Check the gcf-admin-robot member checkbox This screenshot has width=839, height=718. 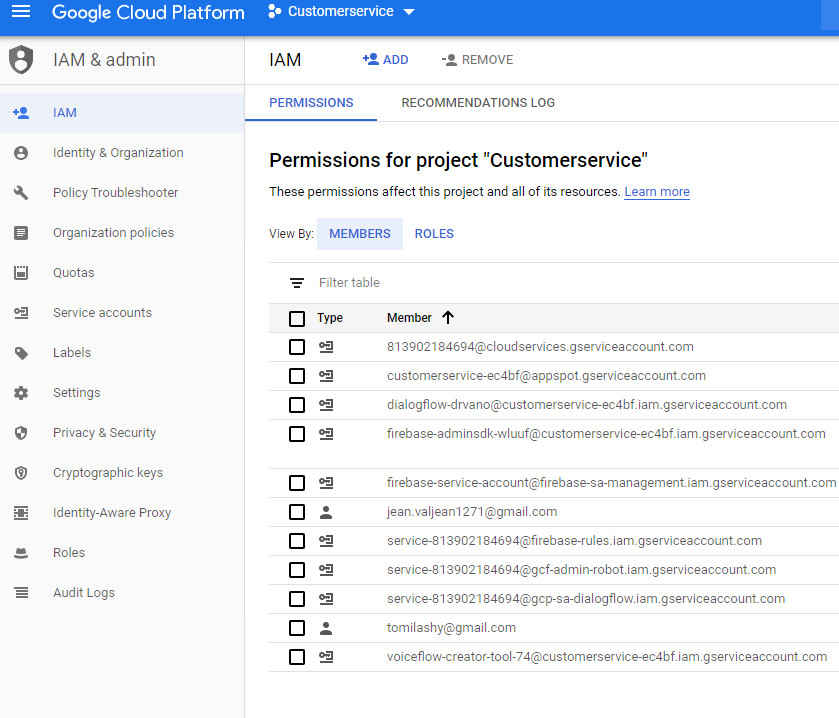297,570
